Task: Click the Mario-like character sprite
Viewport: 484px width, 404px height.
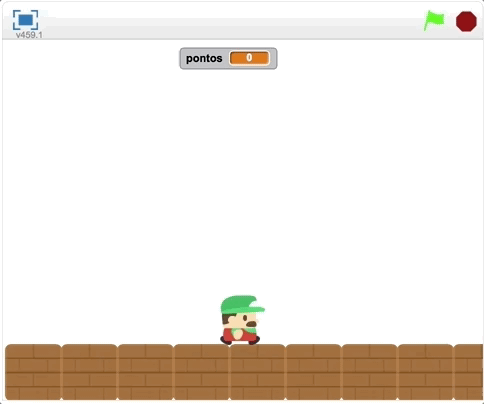Action: point(242,320)
